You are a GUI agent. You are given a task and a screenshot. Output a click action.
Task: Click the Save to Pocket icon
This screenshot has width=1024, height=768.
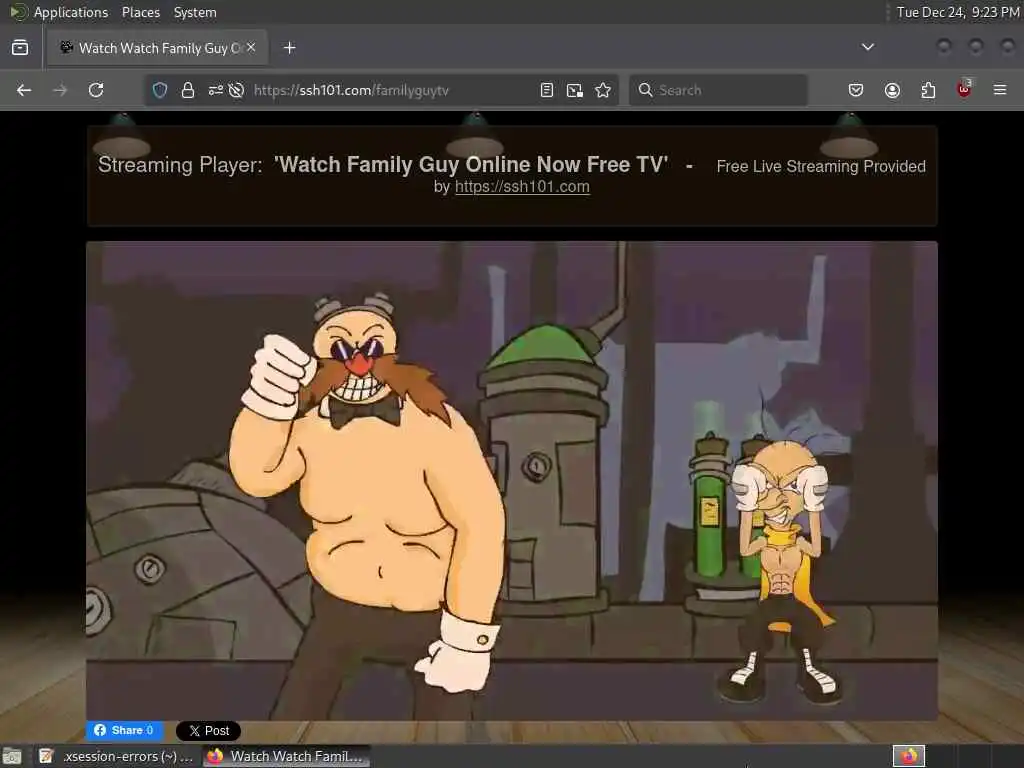point(856,90)
